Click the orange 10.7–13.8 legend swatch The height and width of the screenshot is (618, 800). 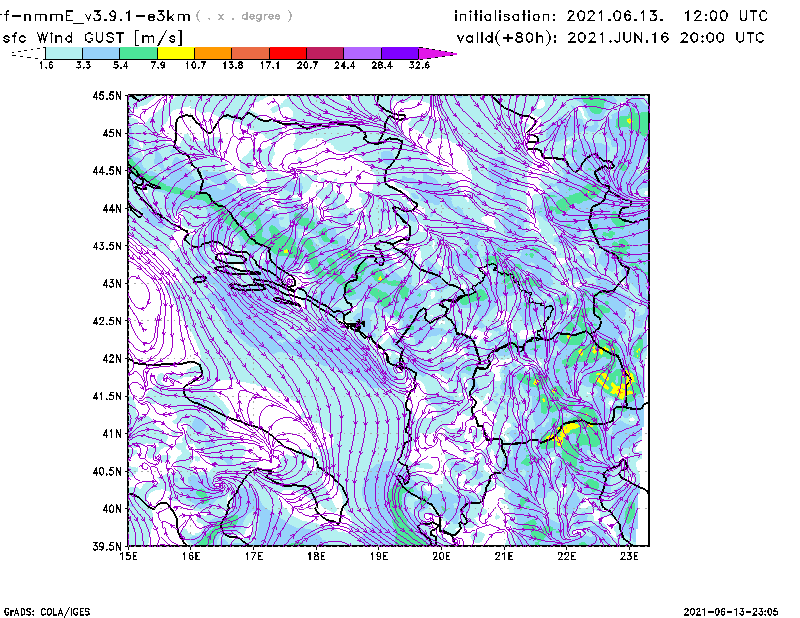pyautogui.click(x=213, y=53)
